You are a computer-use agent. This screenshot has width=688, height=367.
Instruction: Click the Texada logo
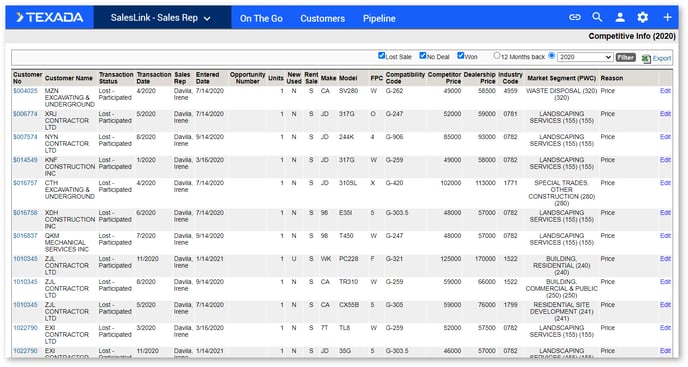(50, 18)
